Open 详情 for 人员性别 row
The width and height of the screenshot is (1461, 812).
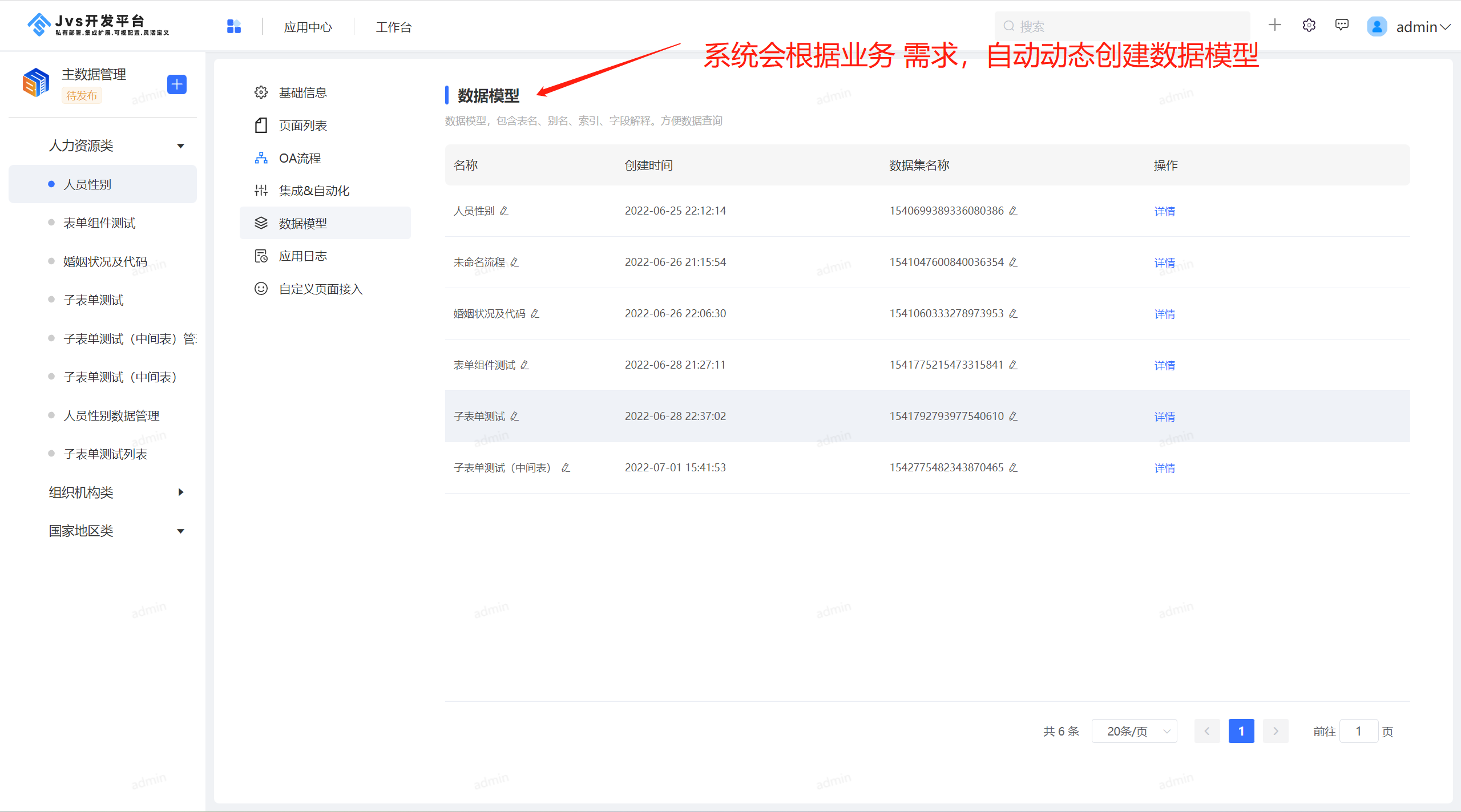point(1165,212)
